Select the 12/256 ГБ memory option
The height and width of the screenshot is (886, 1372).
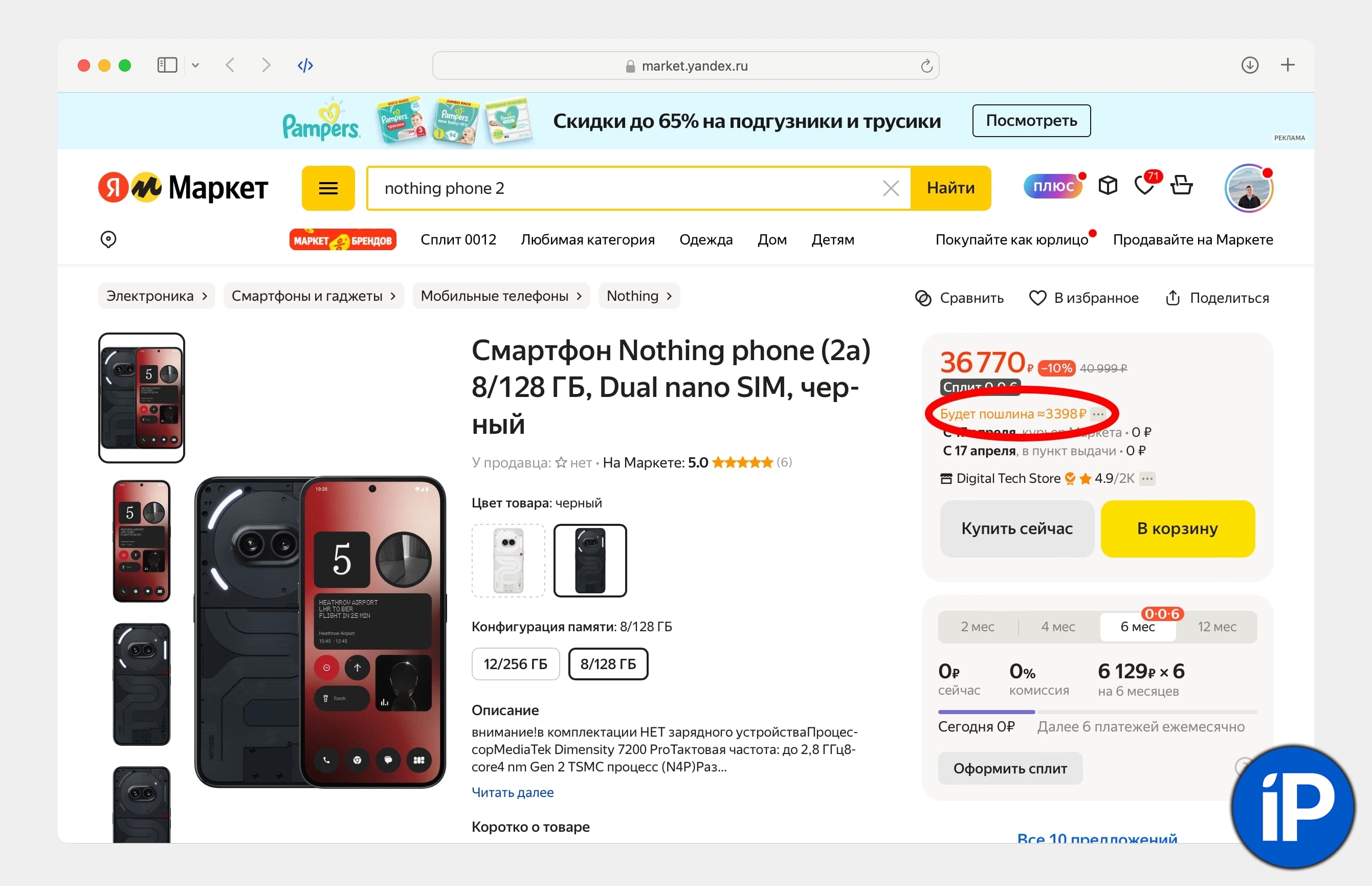pos(515,664)
